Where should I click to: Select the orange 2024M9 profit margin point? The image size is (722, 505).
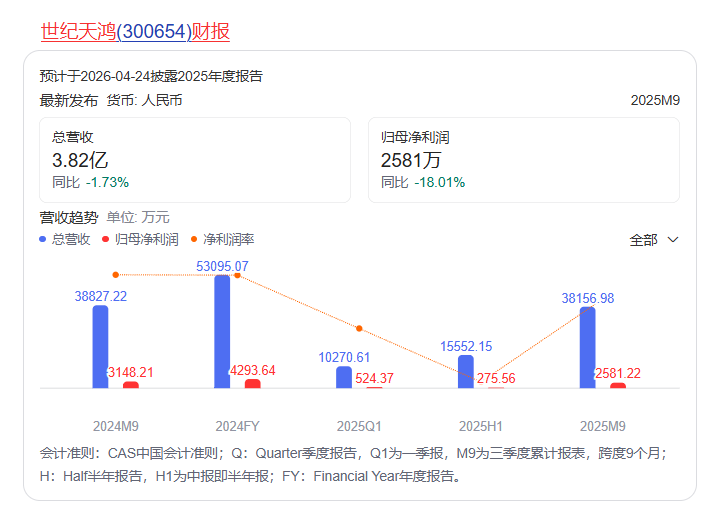coord(116,274)
